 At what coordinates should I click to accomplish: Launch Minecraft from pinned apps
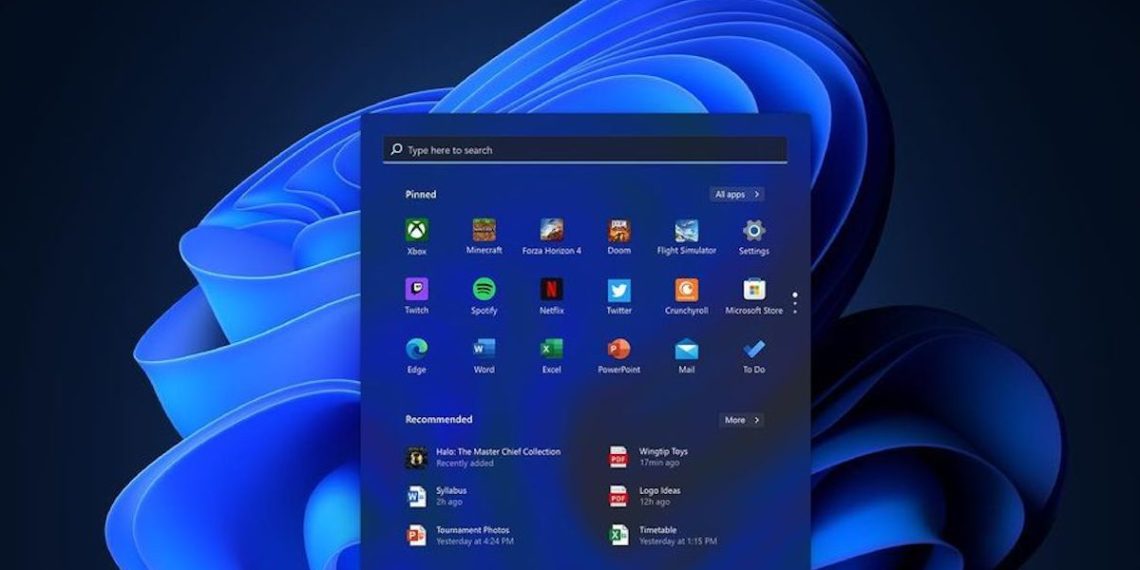pos(484,230)
